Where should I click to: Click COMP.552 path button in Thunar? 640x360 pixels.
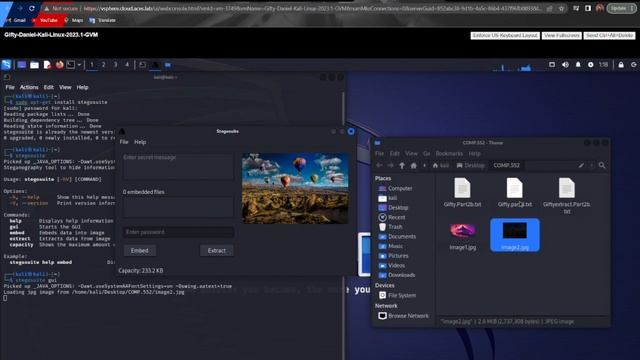click(x=507, y=165)
